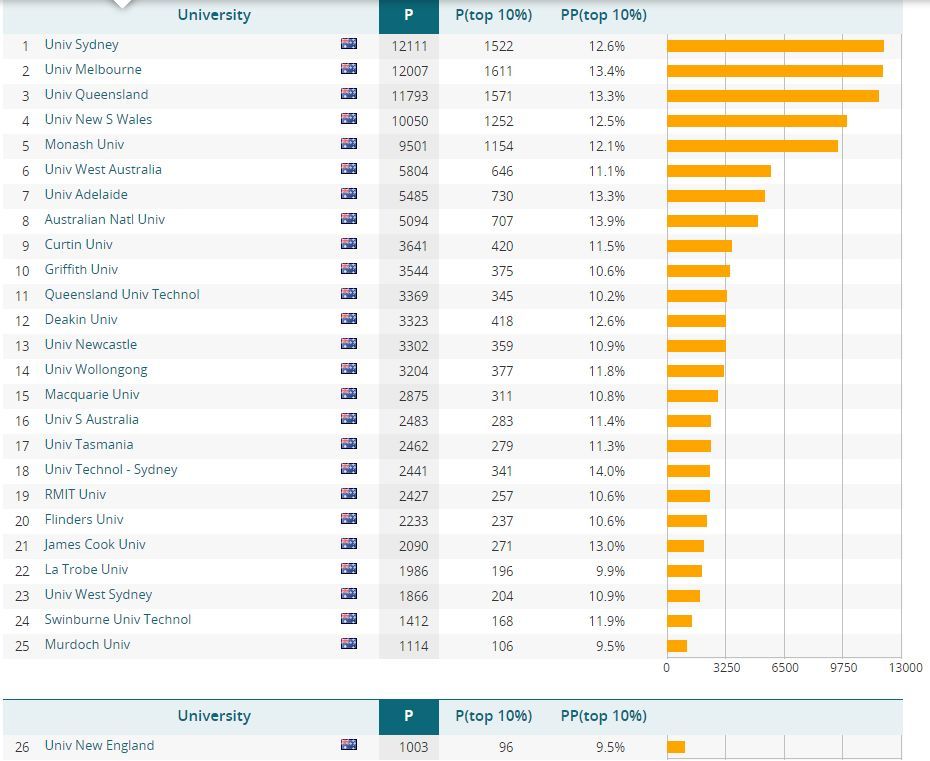
Task: Click the flag icon beside Univ Newcastle
Action: click(349, 343)
